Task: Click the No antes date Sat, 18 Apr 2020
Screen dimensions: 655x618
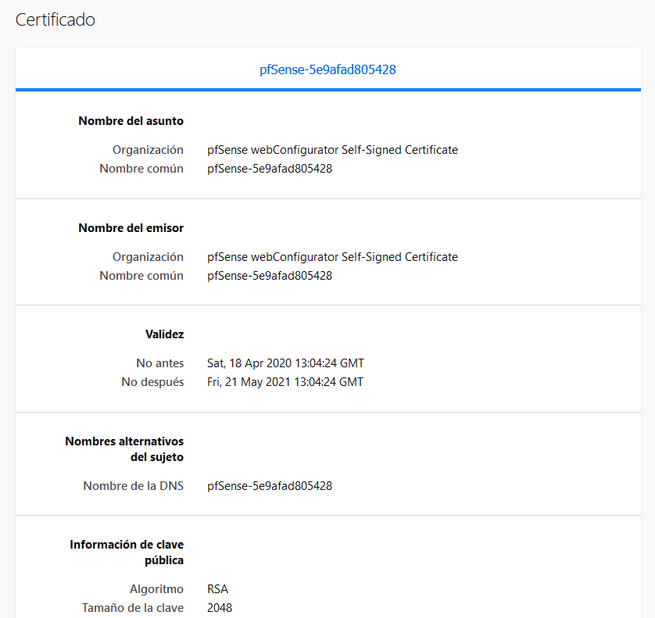Action: pyautogui.click(x=286, y=363)
